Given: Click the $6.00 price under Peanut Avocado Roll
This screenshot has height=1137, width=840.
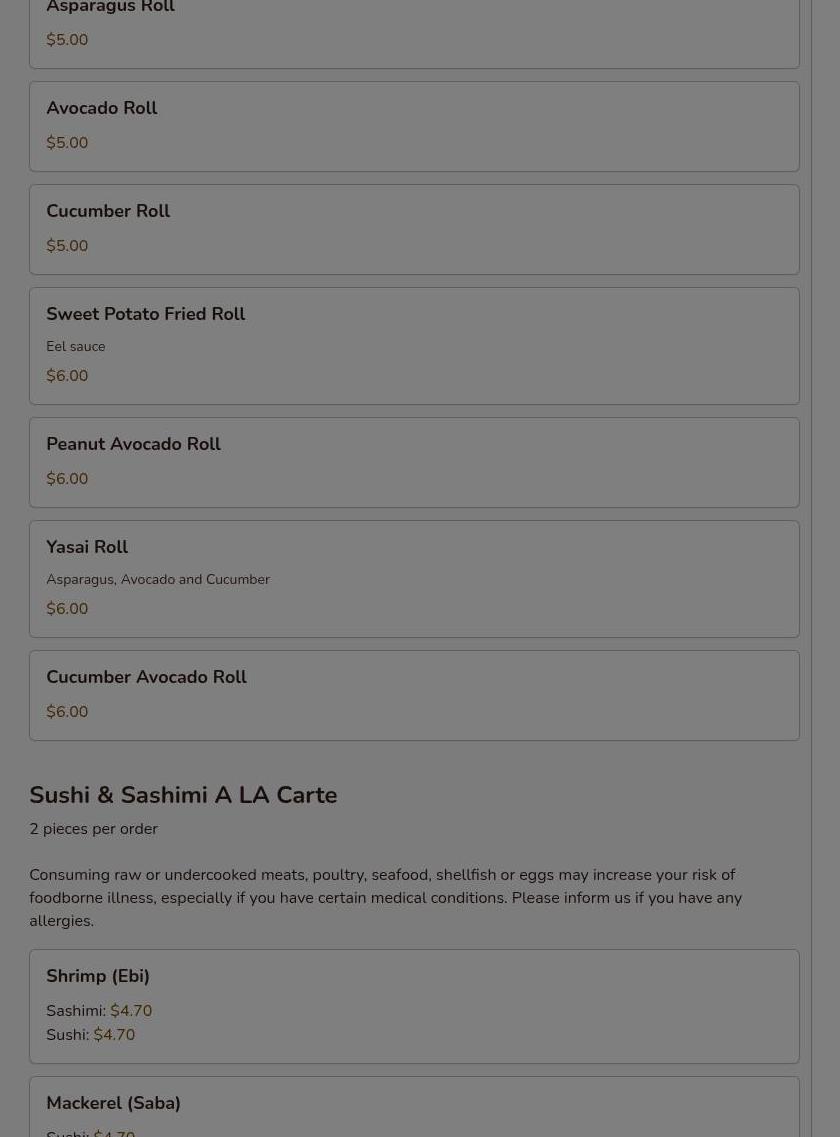Looking at the screenshot, I should coord(67,479).
